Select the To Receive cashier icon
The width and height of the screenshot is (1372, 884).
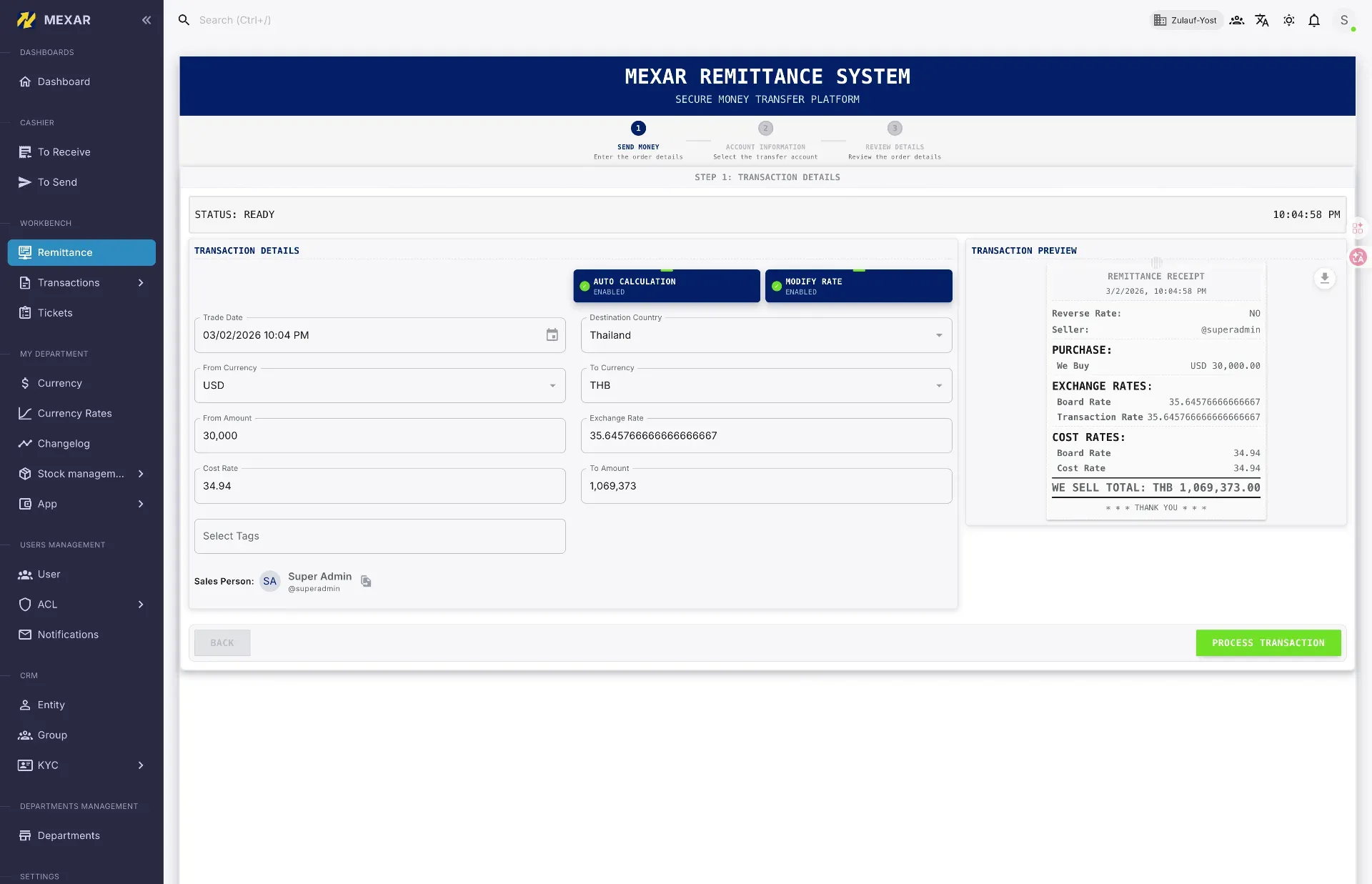(x=26, y=152)
